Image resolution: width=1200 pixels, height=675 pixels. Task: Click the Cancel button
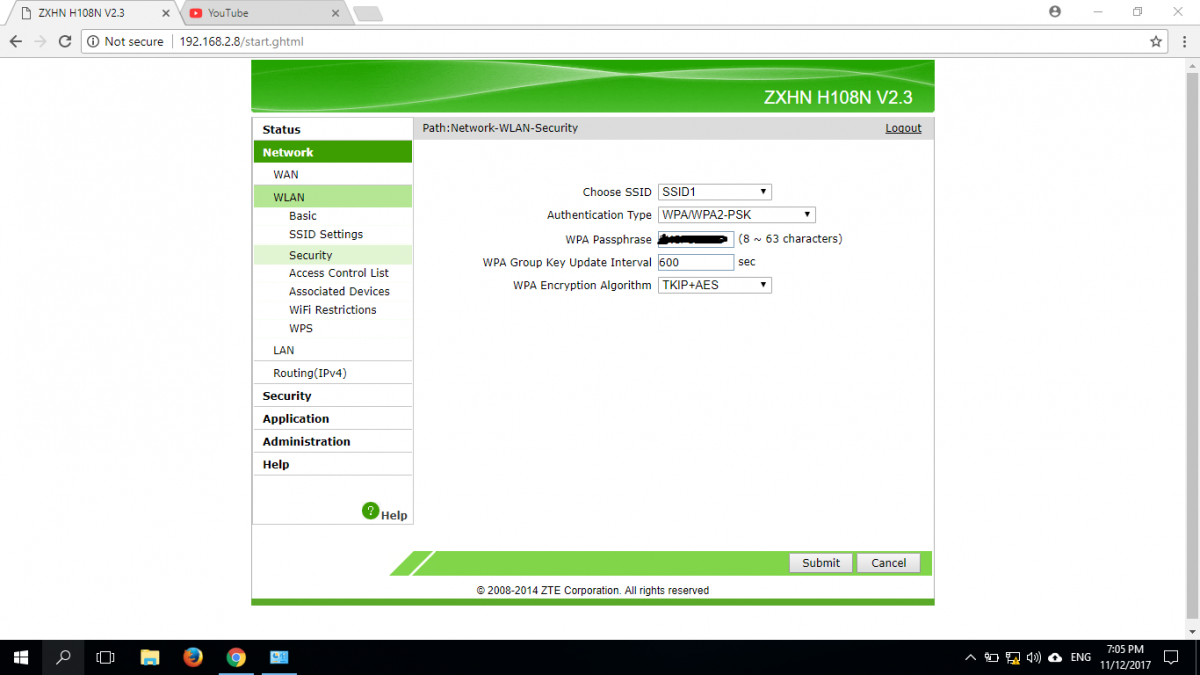(x=888, y=563)
